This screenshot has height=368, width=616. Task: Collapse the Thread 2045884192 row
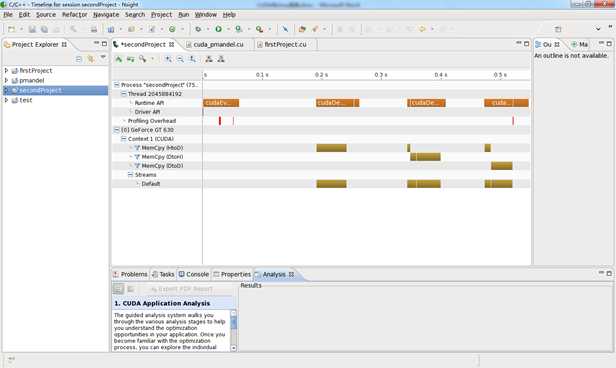[x=123, y=94]
